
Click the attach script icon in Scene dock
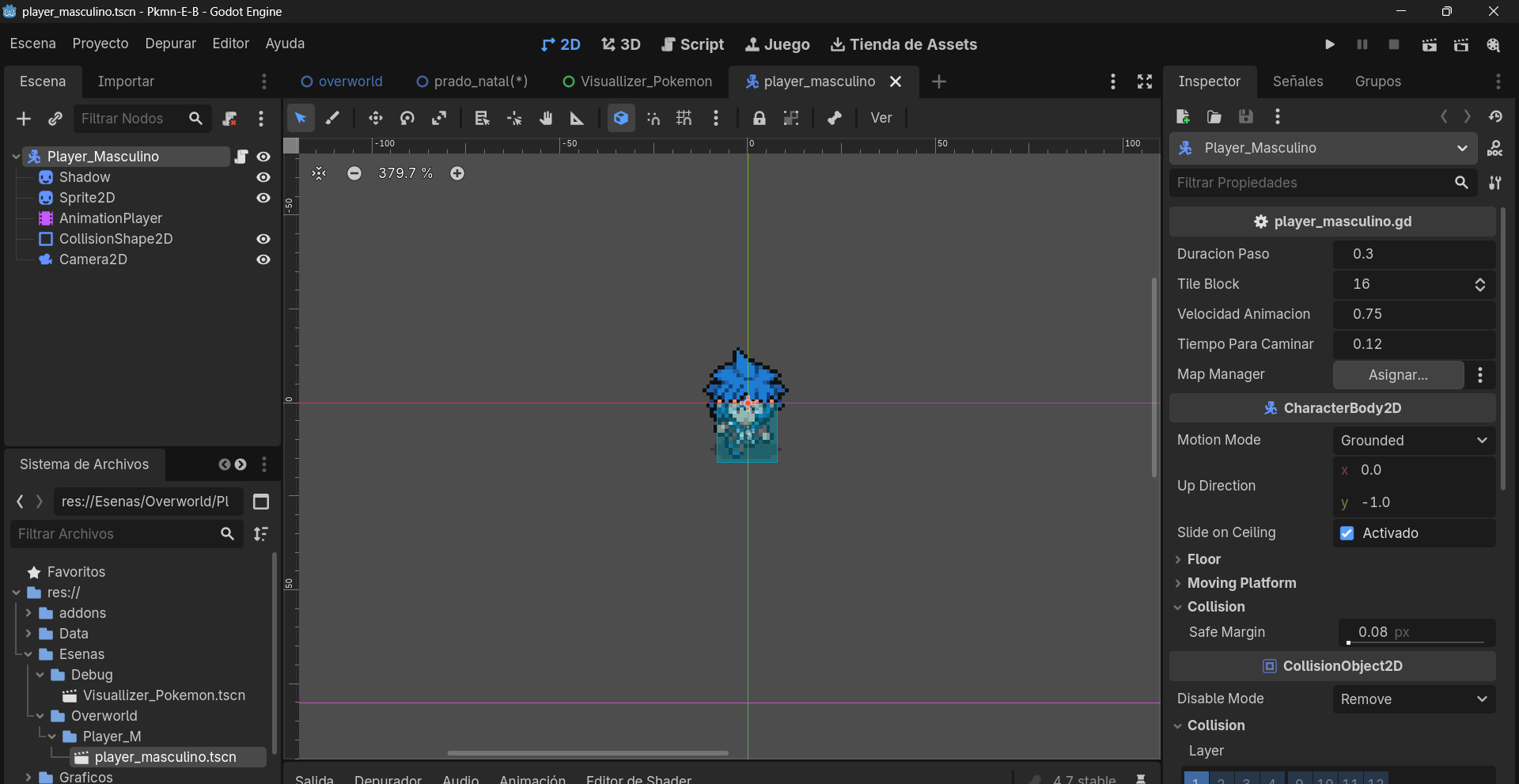[x=229, y=119]
